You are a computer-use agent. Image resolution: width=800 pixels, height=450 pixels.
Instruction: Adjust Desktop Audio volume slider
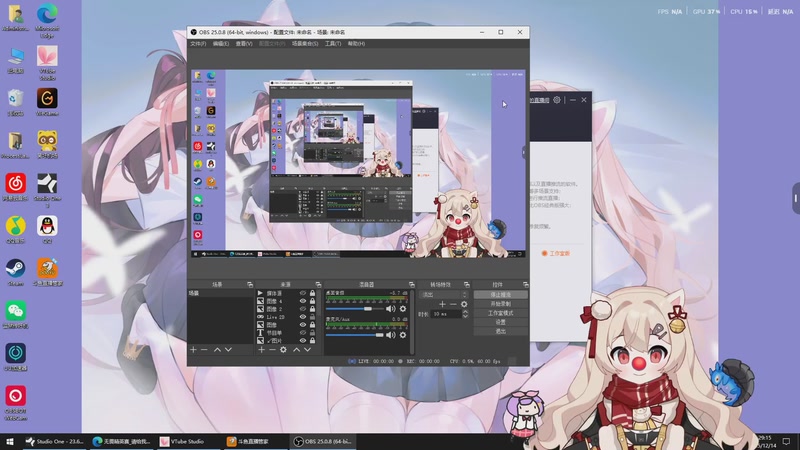pyautogui.click(x=355, y=309)
